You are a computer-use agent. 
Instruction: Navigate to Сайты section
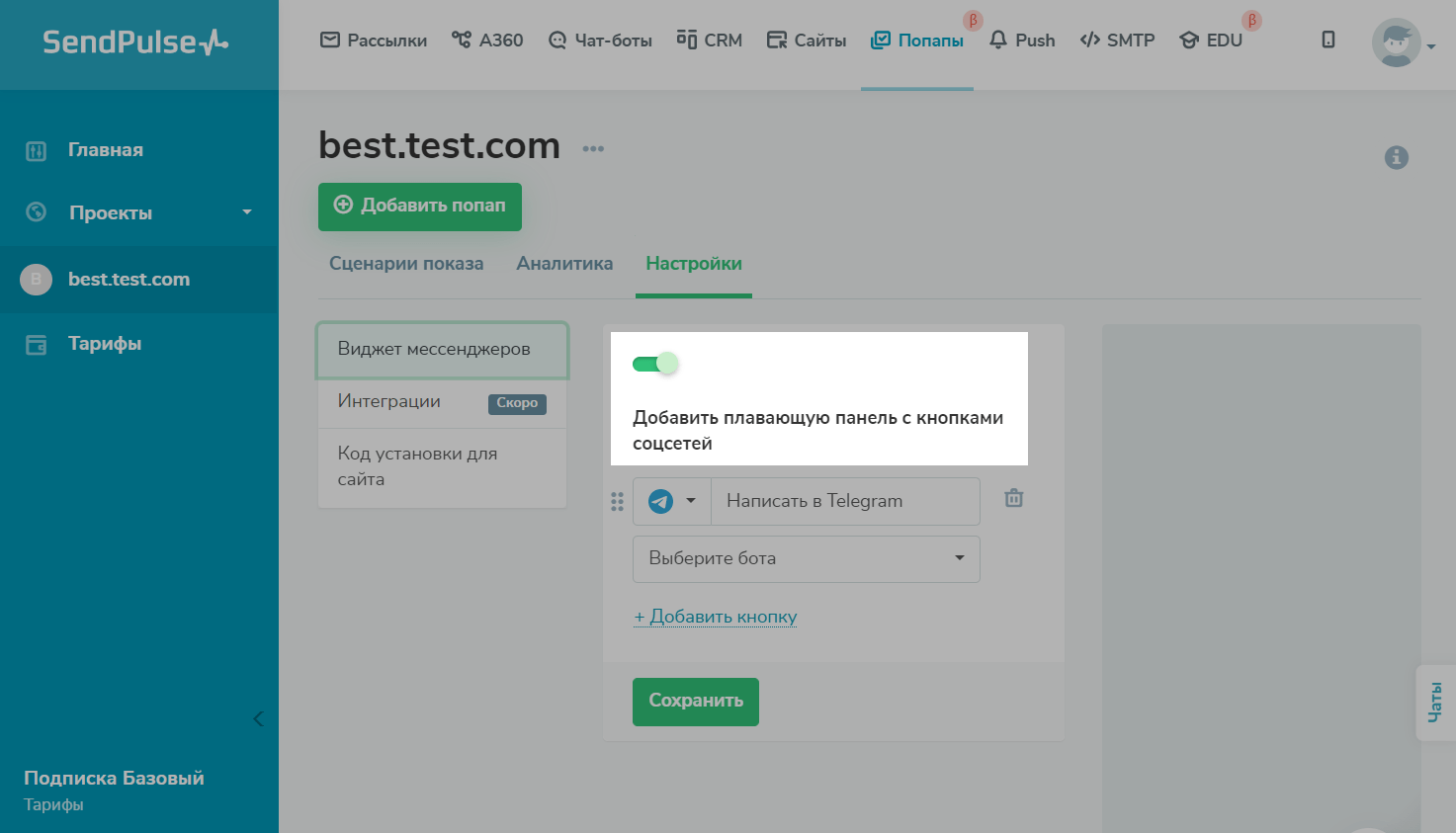[x=807, y=41]
